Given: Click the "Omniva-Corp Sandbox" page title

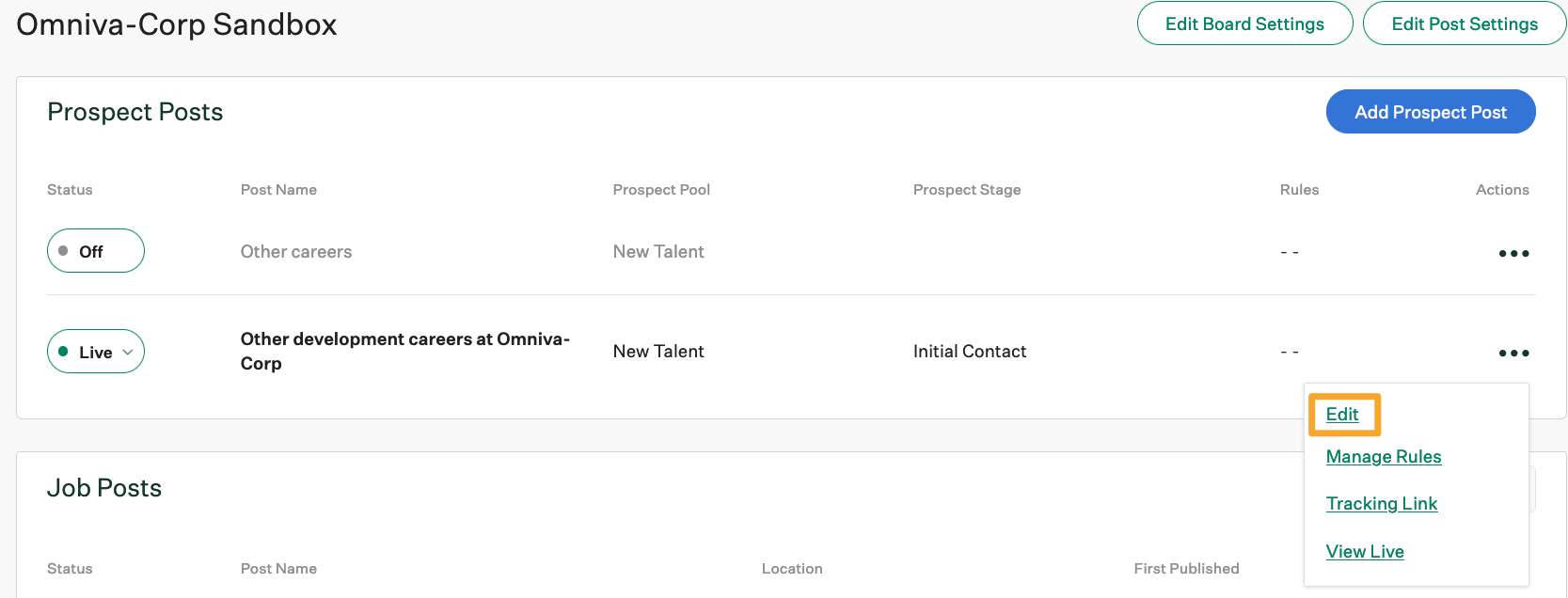Looking at the screenshot, I should pyautogui.click(x=176, y=24).
